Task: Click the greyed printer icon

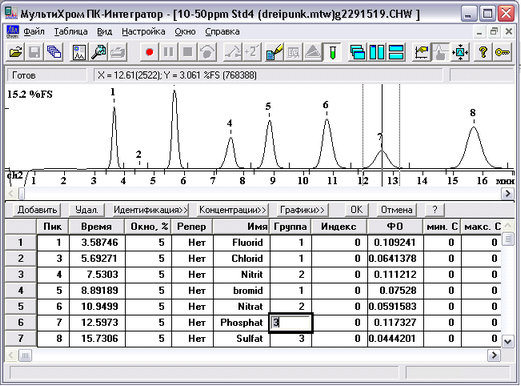Action: pyautogui.click(x=118, y=52)
